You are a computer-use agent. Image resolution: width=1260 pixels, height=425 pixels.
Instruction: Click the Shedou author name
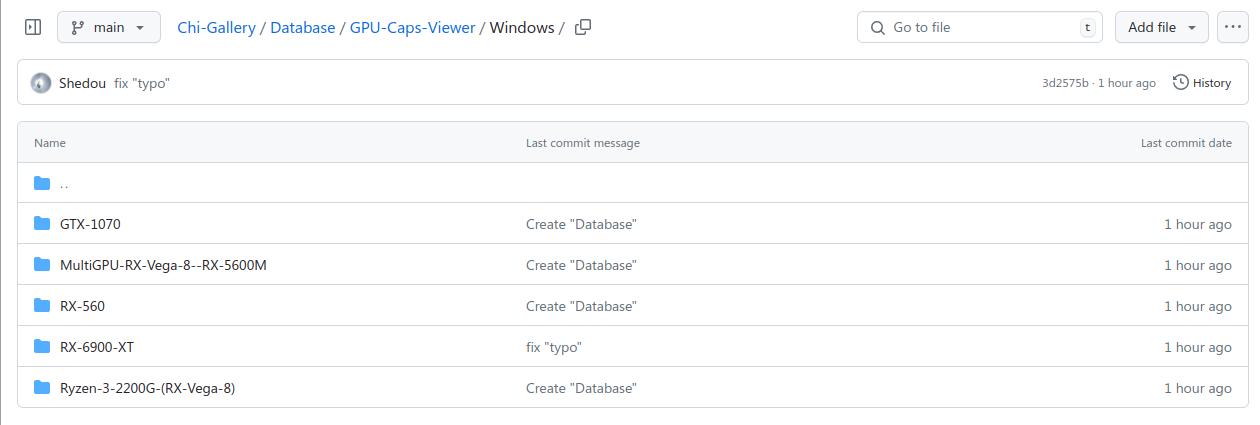(82, 83)
